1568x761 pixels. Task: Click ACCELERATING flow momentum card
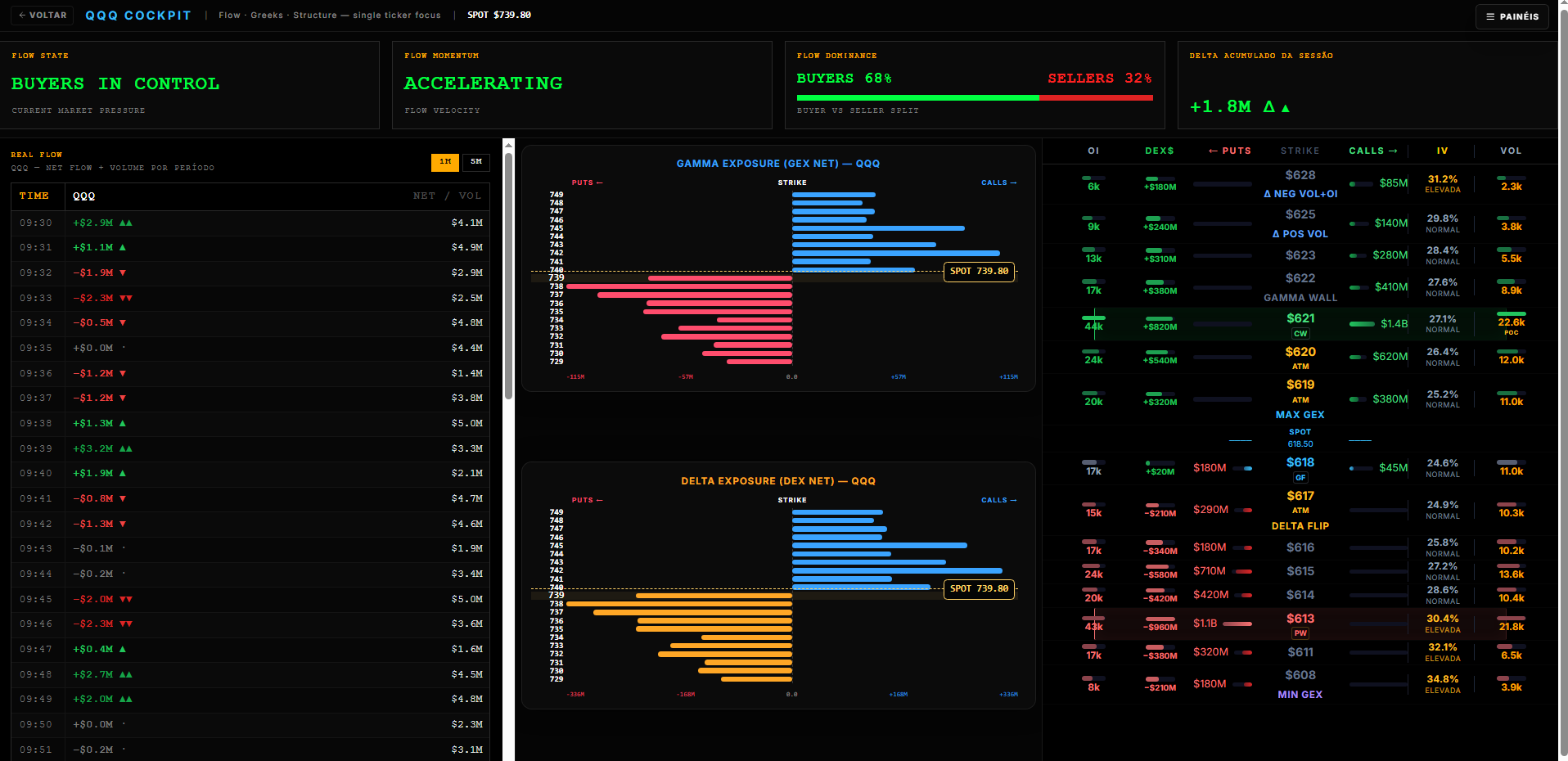click(x=582, y=85)
